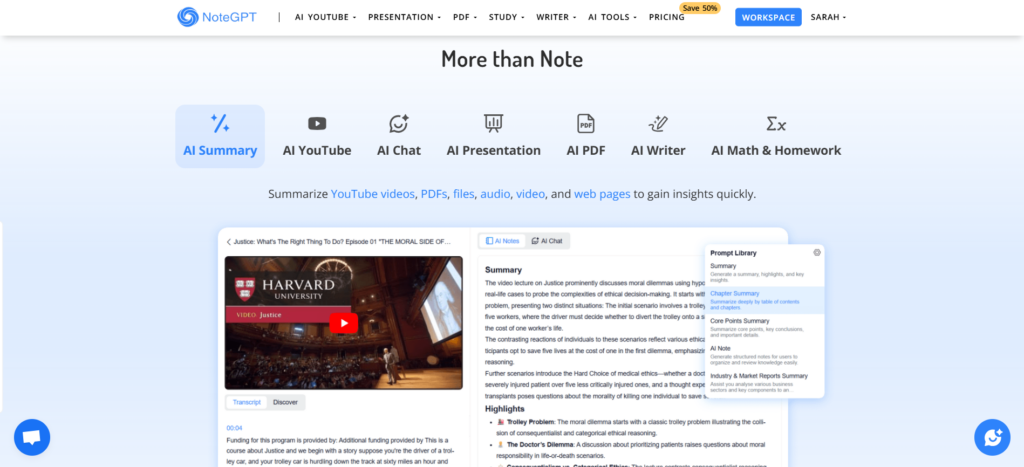Open the AI assistant floating button

pyautogui.click(x=992, y=437)
